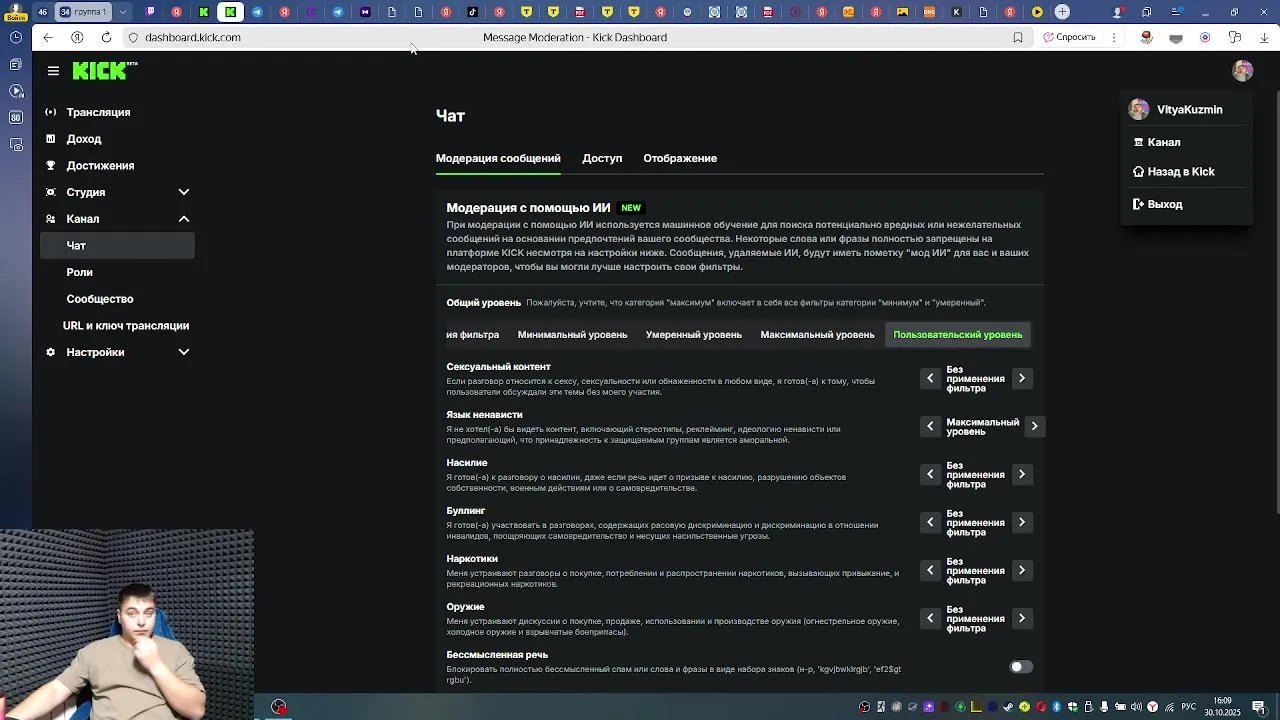Image resolution: width=1280 pixels, height=720 pixels.
Task: Reload the page with the refresh icon
Action: coord(106,37)
